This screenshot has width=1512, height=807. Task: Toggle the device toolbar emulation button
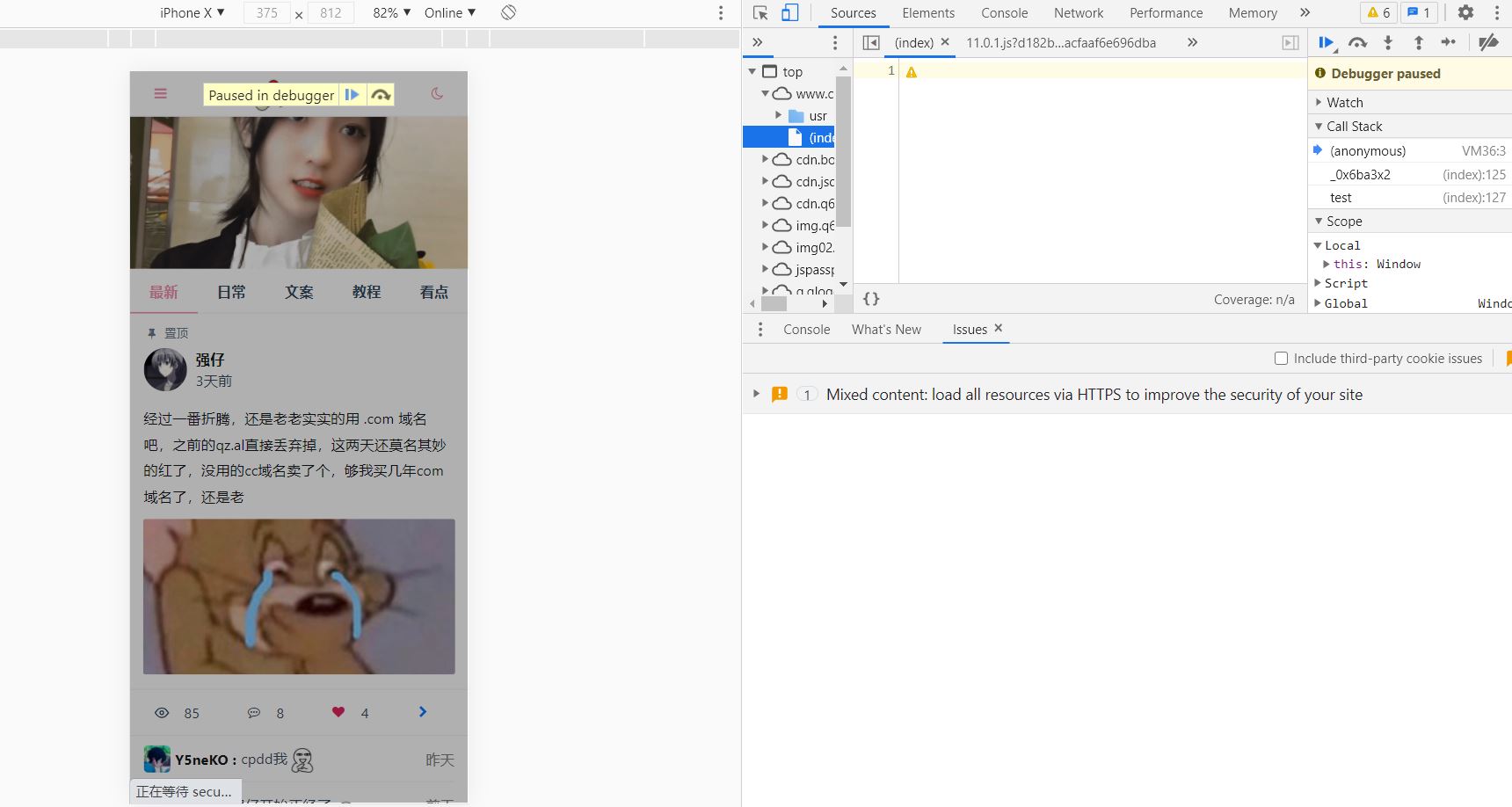790,12
